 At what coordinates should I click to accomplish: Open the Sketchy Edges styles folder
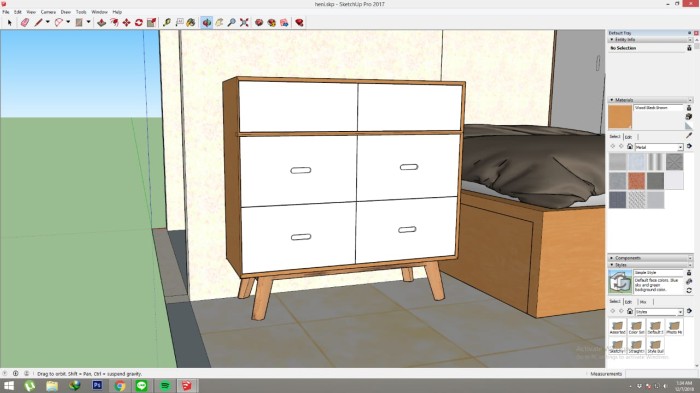click(617, 346)
